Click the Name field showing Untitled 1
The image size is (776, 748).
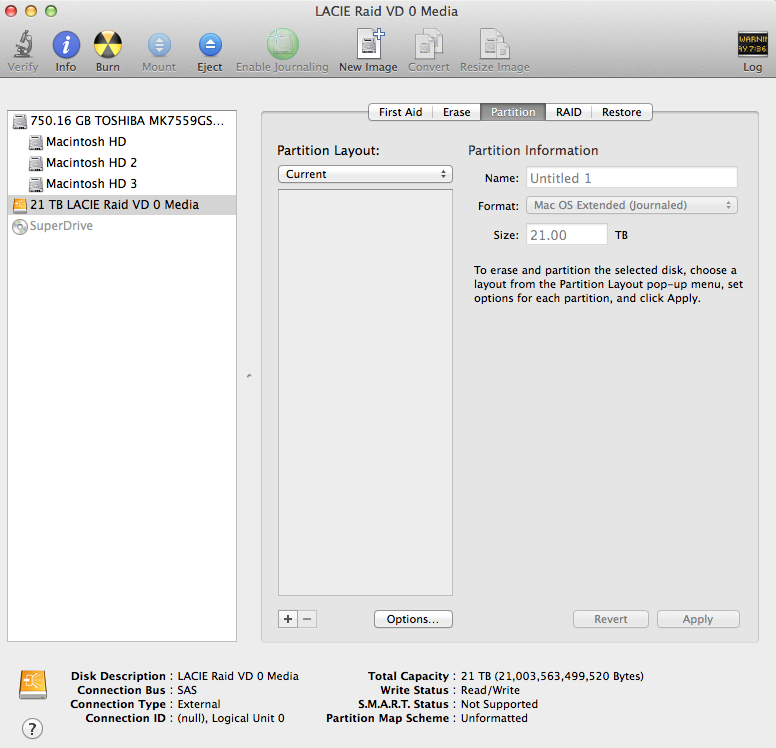[631, 178]
